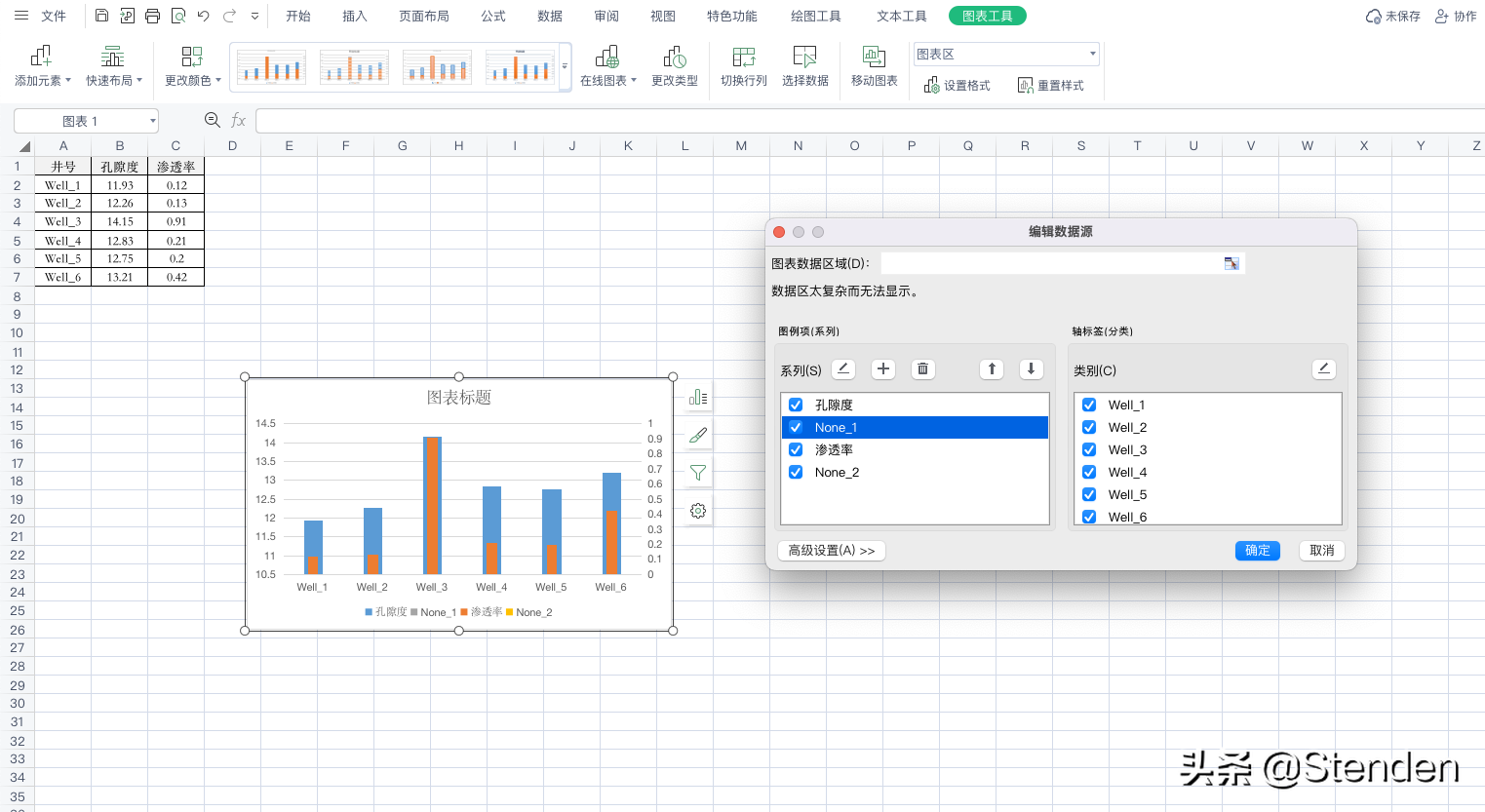Uncheck the Well_5 category checkbox
1485x812 pixels.
[x=1089, y=494]
